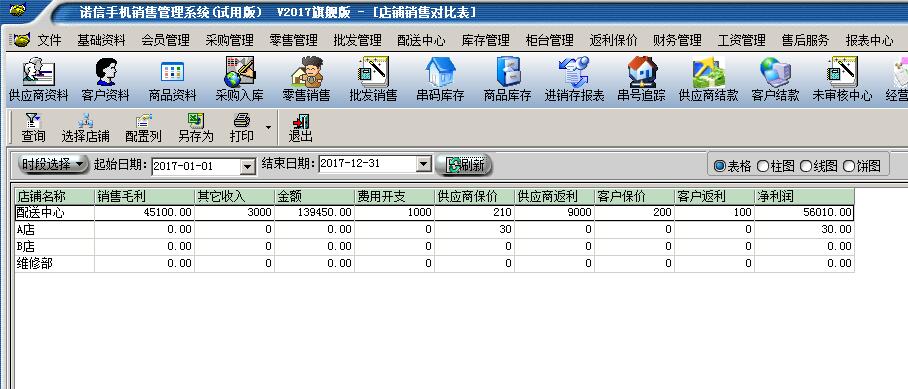This screenshot has width=908, height=389.
Task: Click the 打印 print icon
Action: (x=241, y=128)
